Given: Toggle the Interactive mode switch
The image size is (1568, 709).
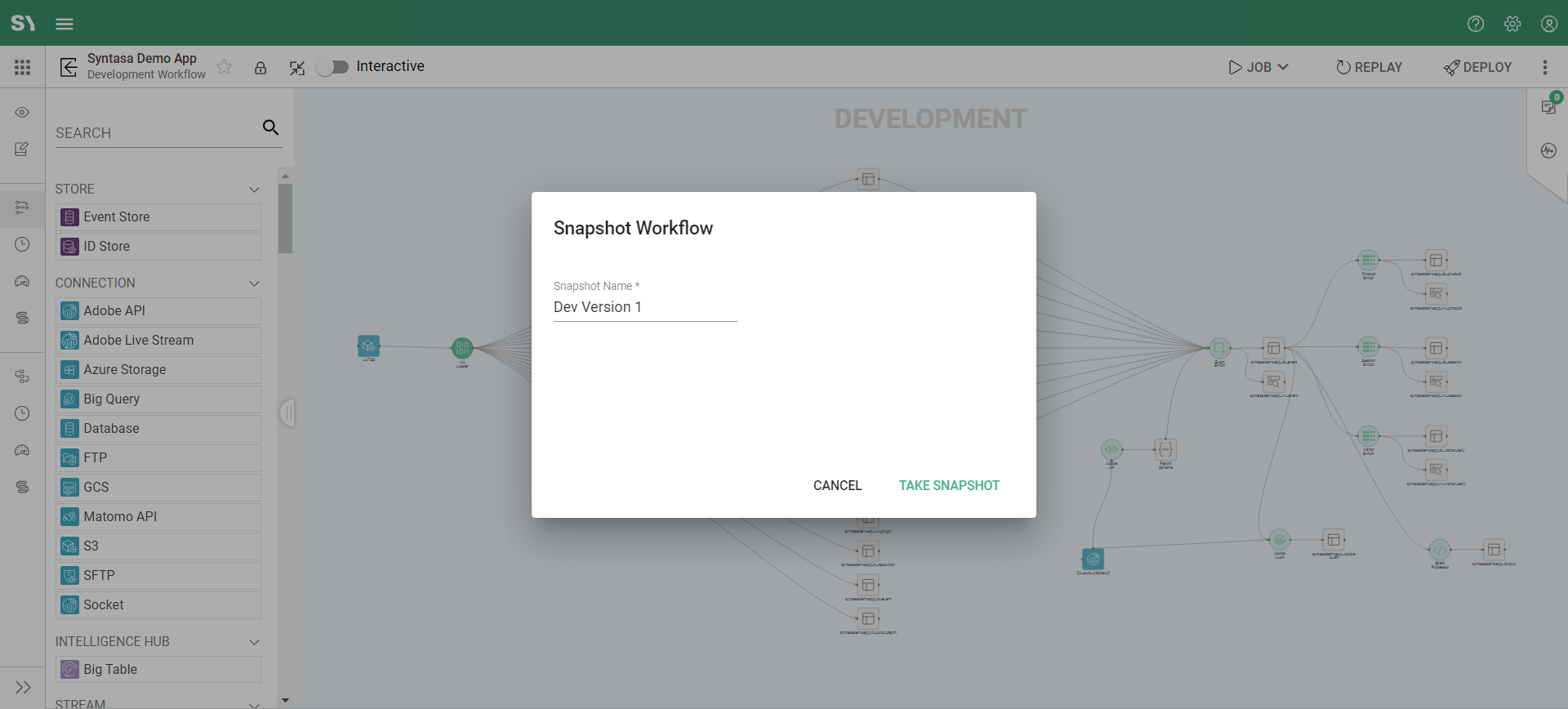Looking at the screenshot, I should pos(332,67).
